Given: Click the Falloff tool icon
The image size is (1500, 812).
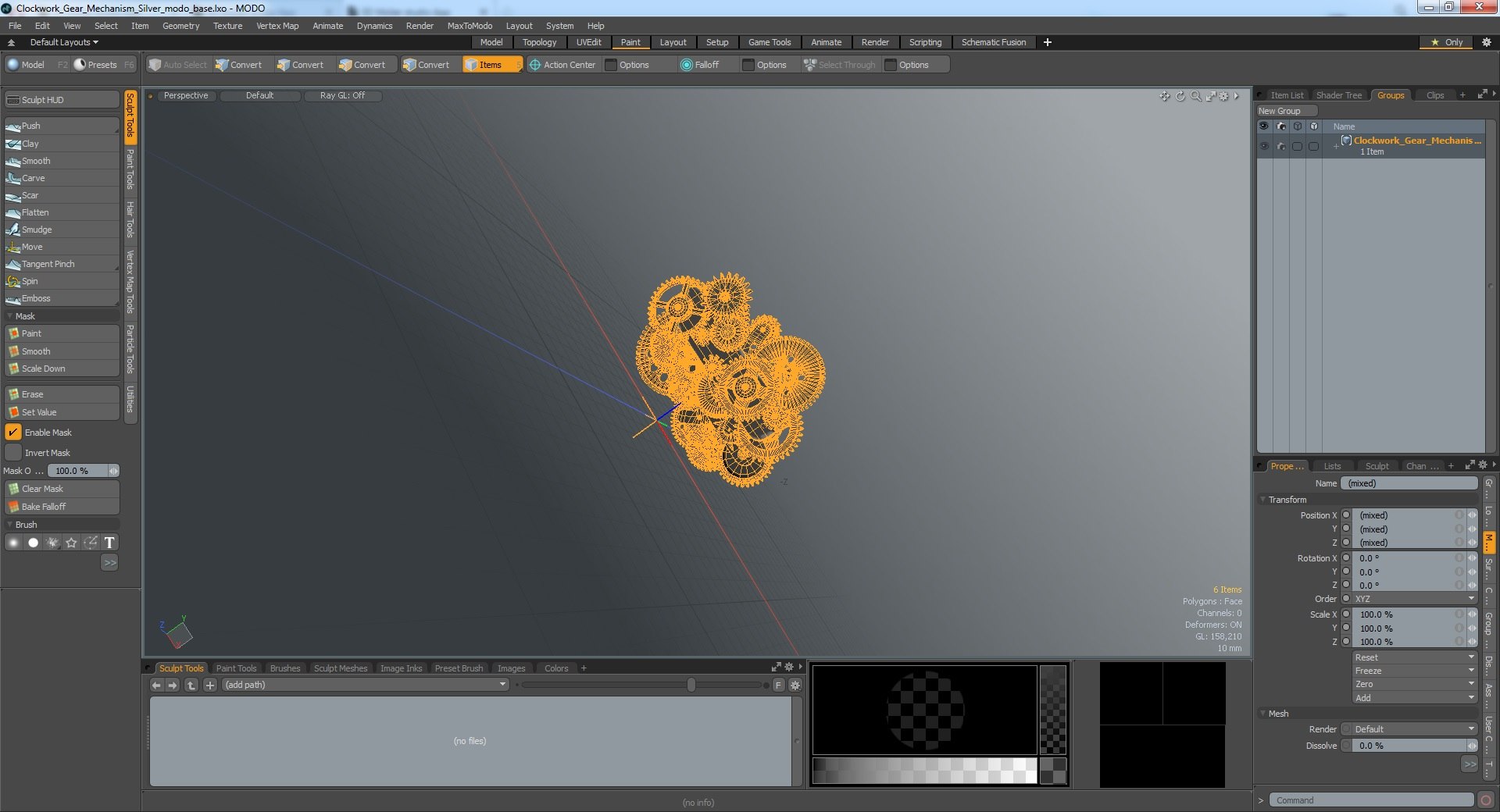Looking at the screenshot, I should 686,65.
